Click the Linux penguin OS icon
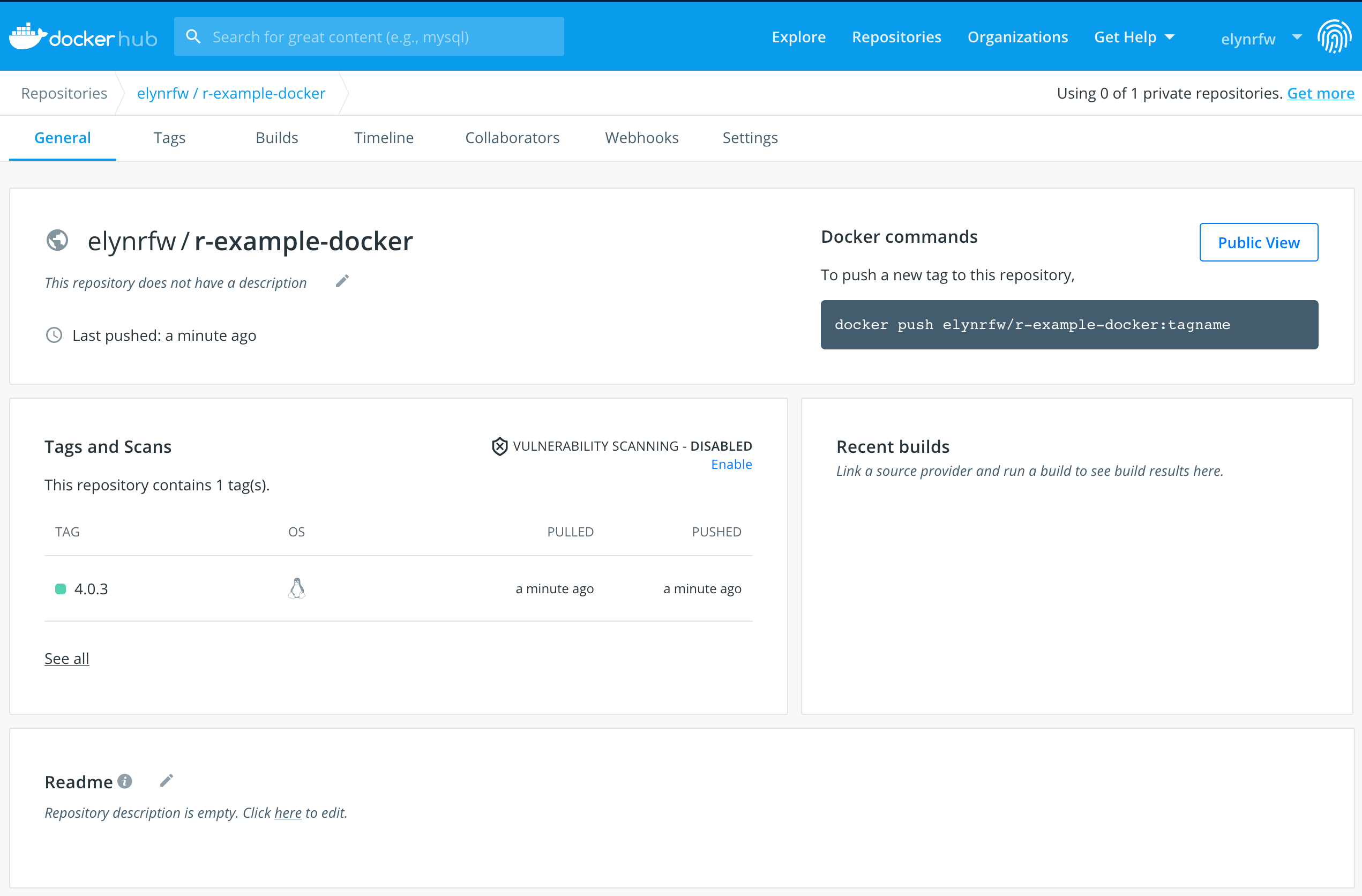Screen dimensions: 1362x896 pyautogui.click(x=296, y=588)
